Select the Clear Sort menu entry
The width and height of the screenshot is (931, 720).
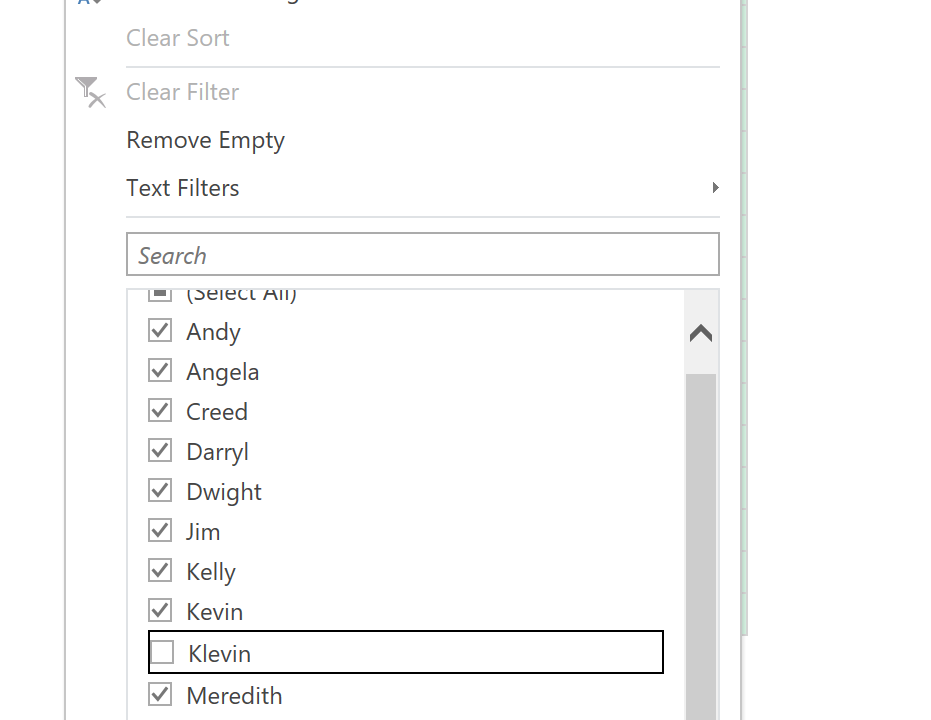[178, 38]
